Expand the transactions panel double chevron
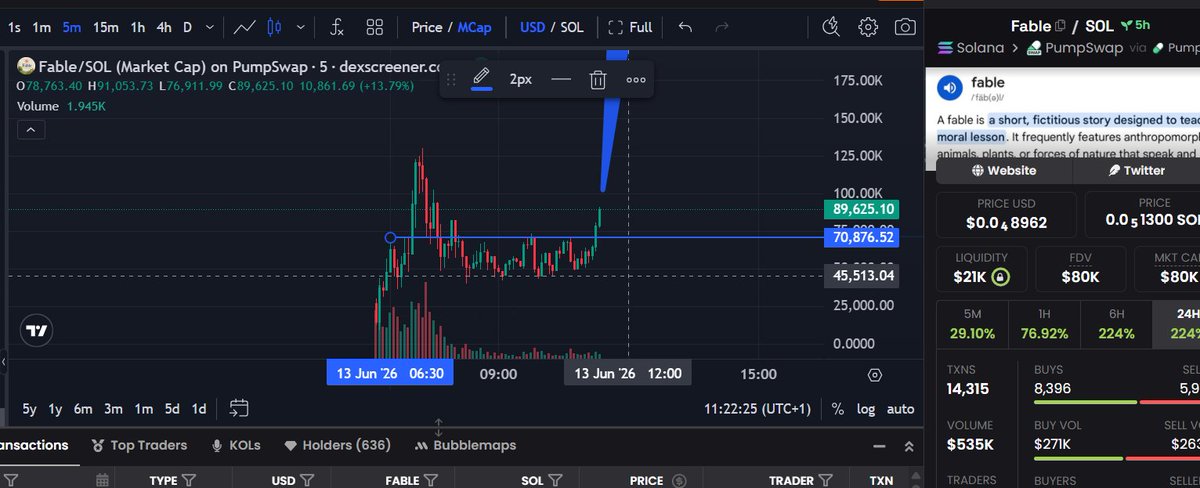 [908, 446]
